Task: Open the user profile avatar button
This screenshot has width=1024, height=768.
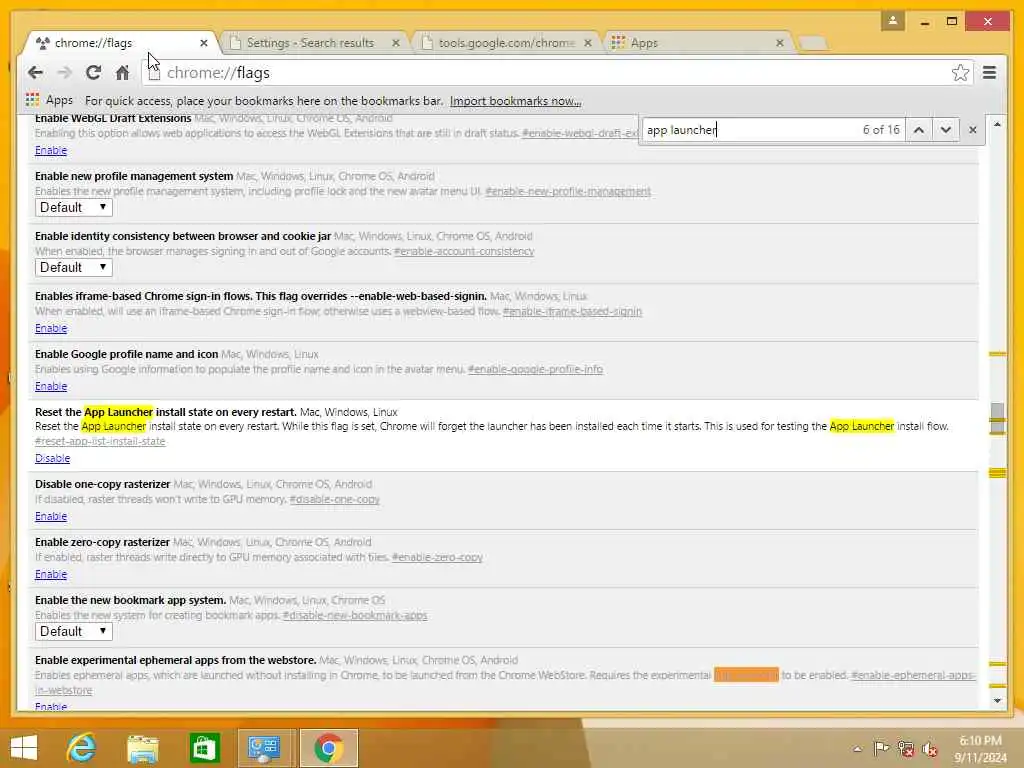Action: point(893,21)
